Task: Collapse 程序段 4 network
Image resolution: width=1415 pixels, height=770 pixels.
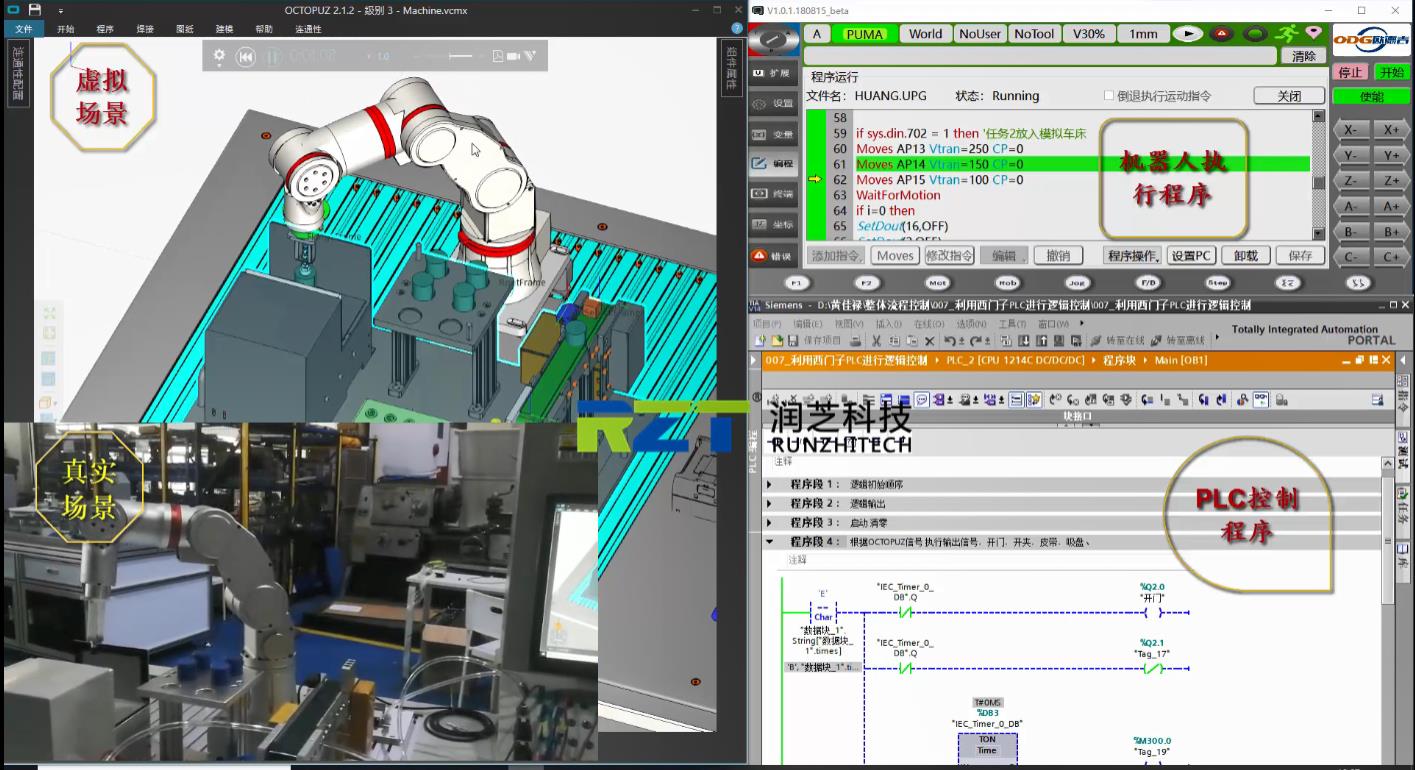Action: (769, 542)
